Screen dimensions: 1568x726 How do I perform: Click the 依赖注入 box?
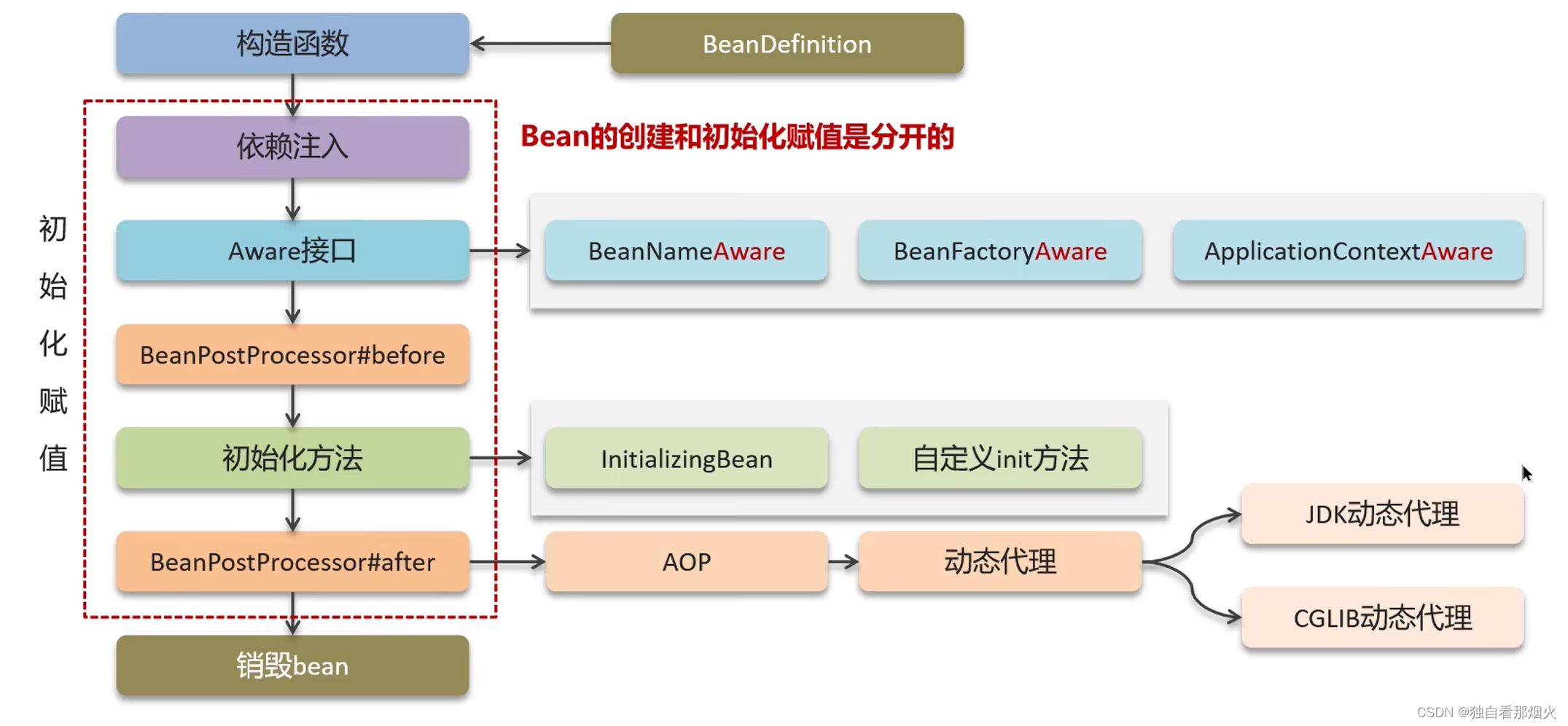[292, 147]
